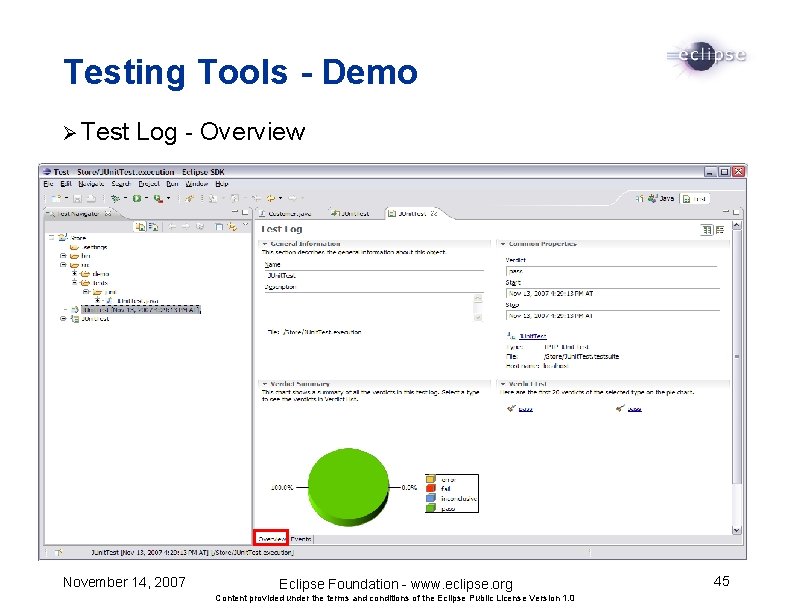Minimize the editor area

[726, 211]
